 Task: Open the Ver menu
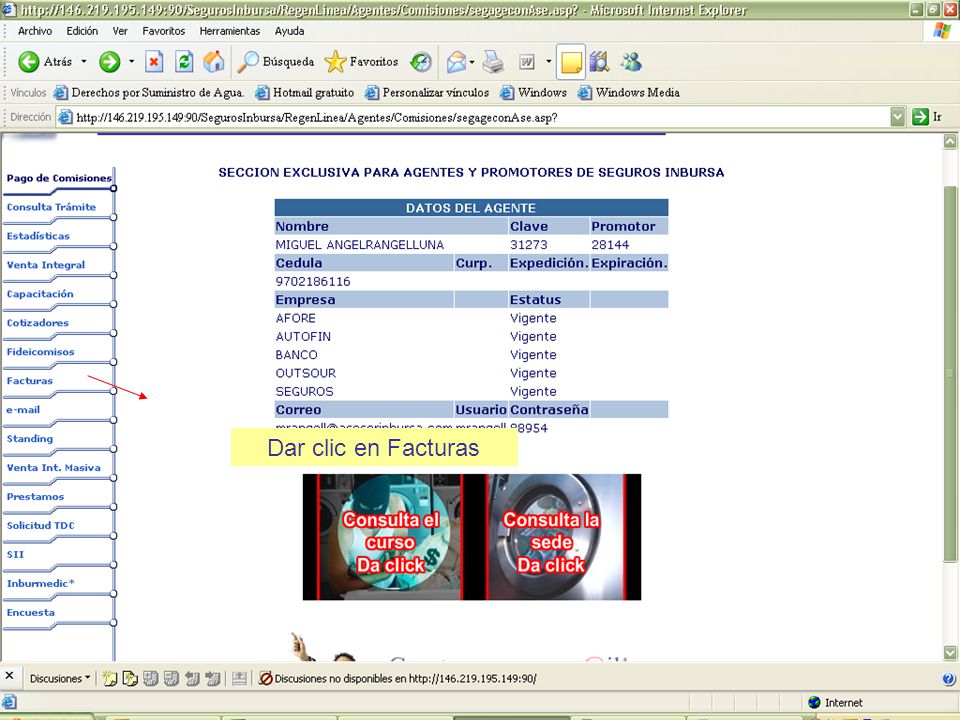point(120,31)
